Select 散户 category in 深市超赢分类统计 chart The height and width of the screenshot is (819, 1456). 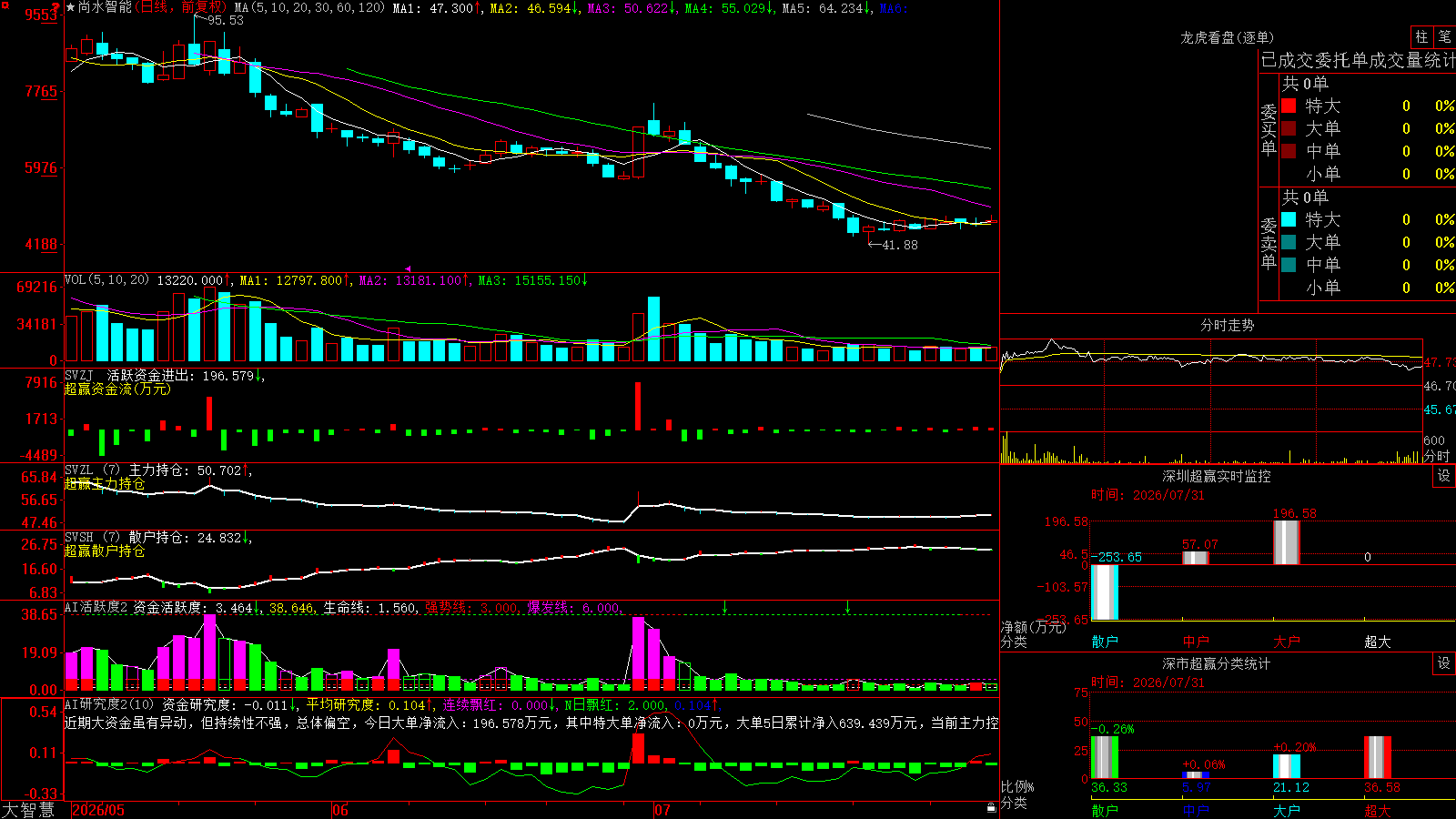[1105, 811]
